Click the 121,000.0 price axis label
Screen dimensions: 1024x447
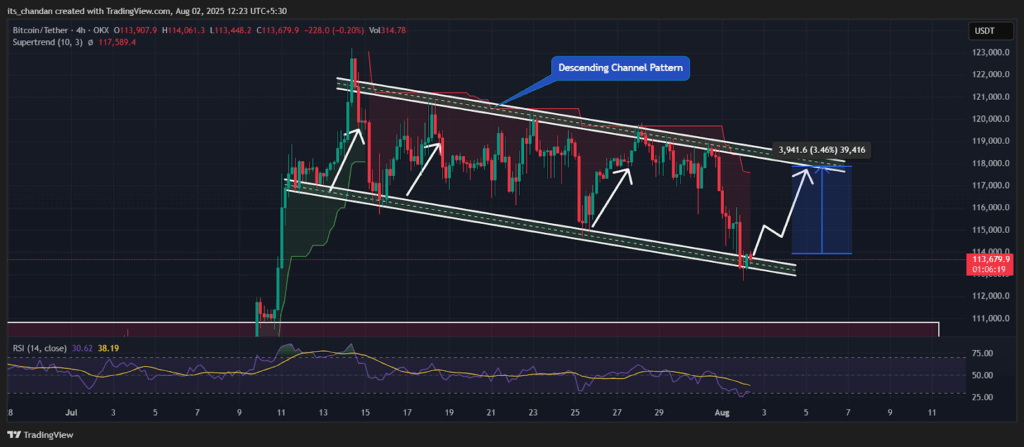991,97
